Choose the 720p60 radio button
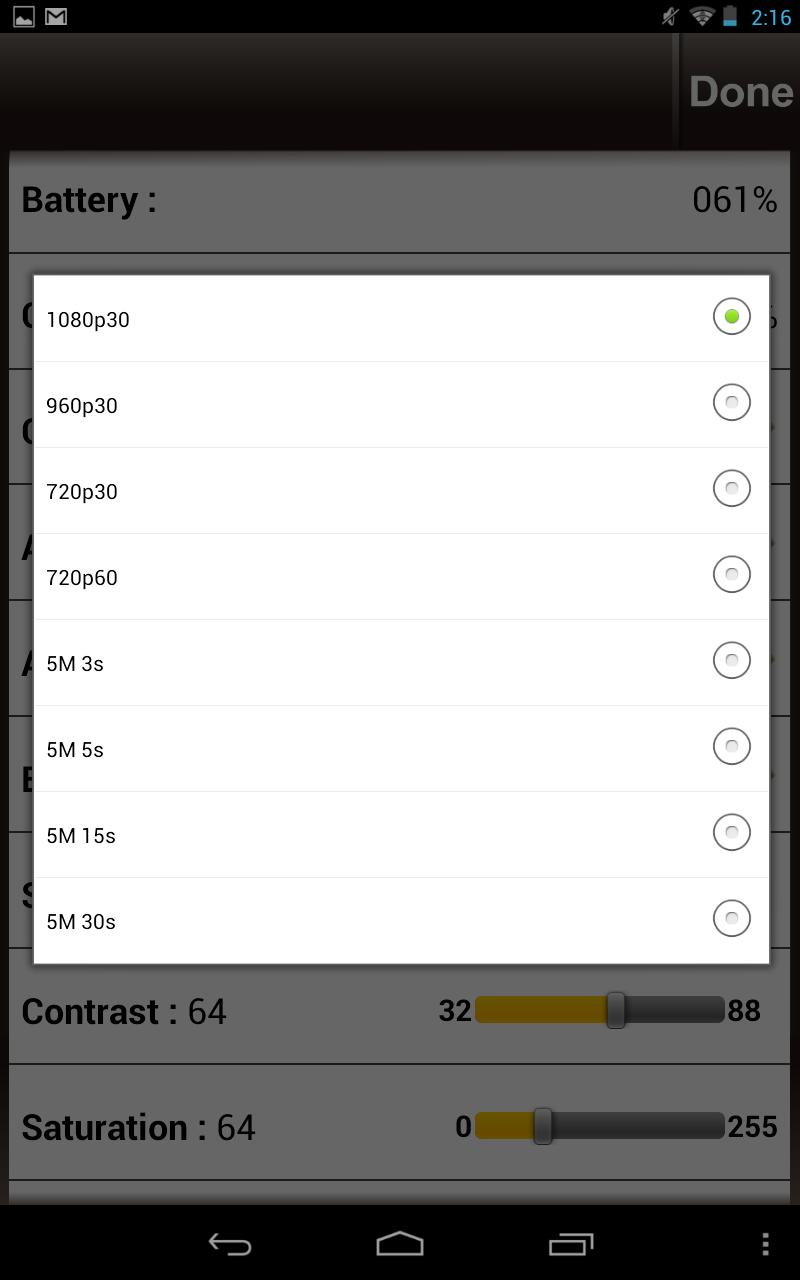Screen dimensions: 800x1280 pyautogui.click(x=731, y=575)
